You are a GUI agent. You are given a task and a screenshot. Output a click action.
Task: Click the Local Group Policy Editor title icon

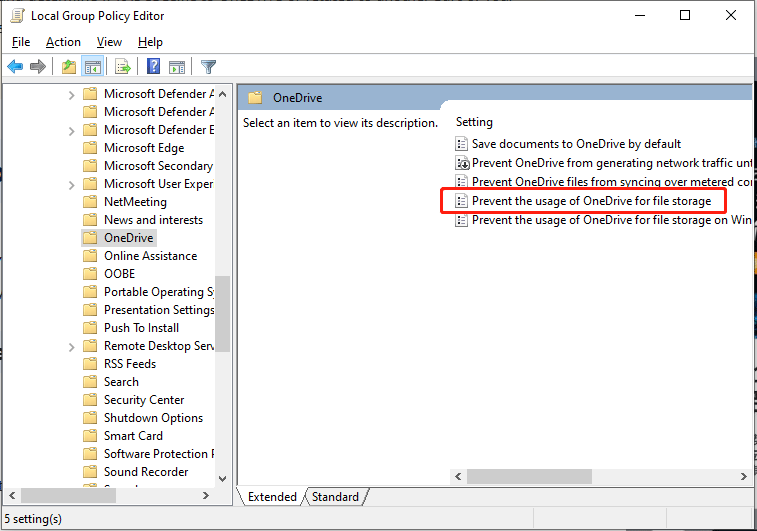(17, 15)
